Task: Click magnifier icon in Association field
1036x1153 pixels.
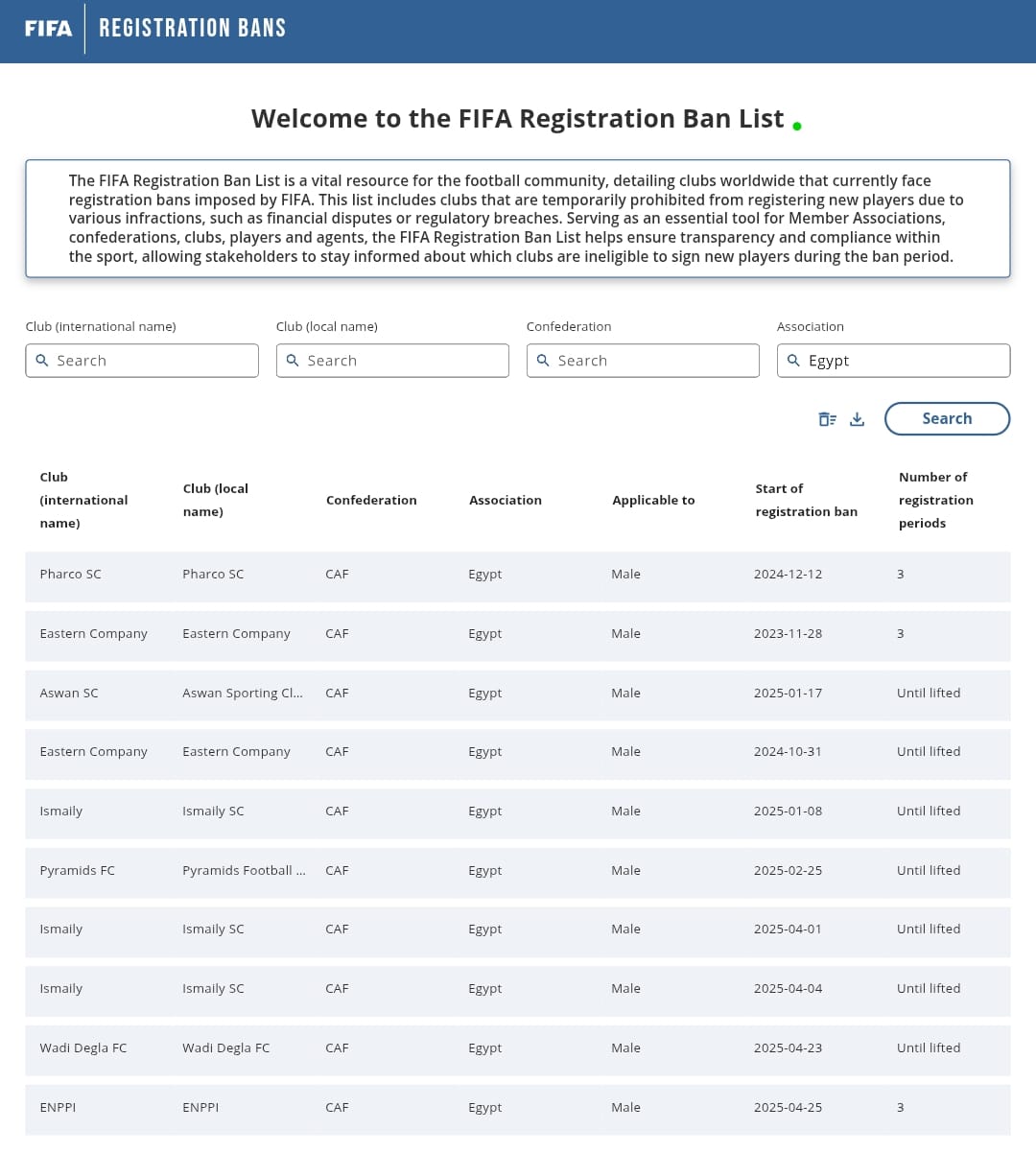Action: [x=793, y=361]
